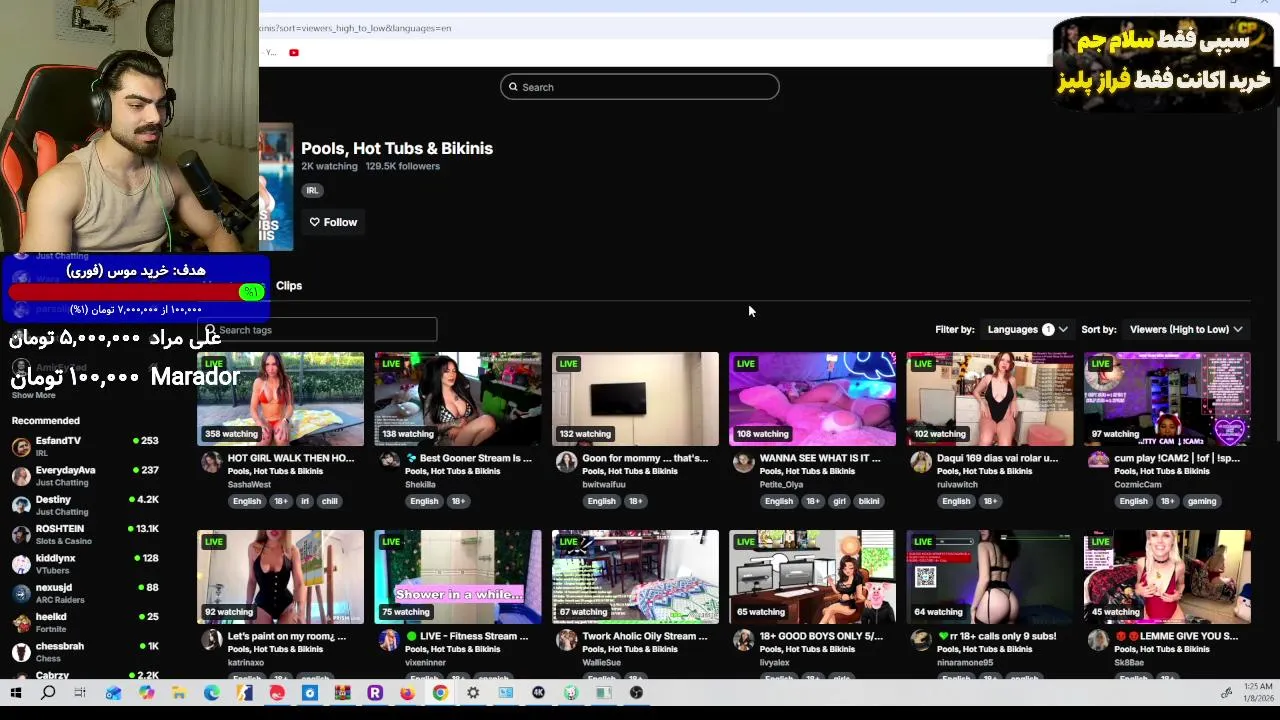Click the browser address bar URL
Screen dimensions: 1280x720
355,28
